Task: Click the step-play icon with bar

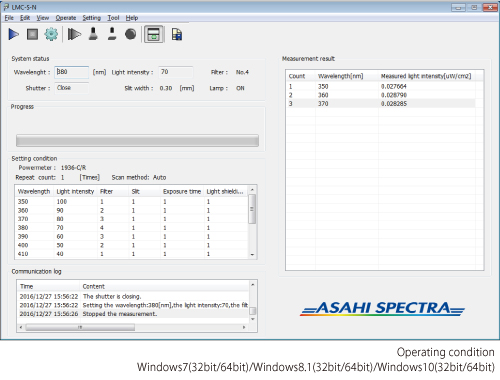Action: click(74, 34)
